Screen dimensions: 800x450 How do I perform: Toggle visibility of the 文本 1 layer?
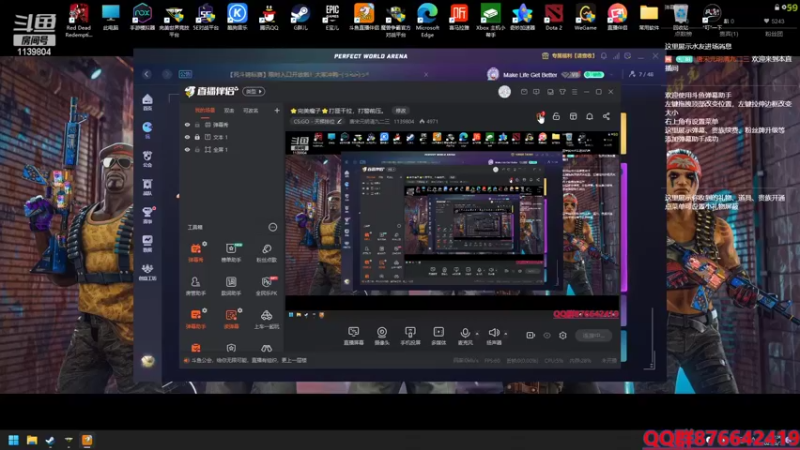(x=187, y=137)
